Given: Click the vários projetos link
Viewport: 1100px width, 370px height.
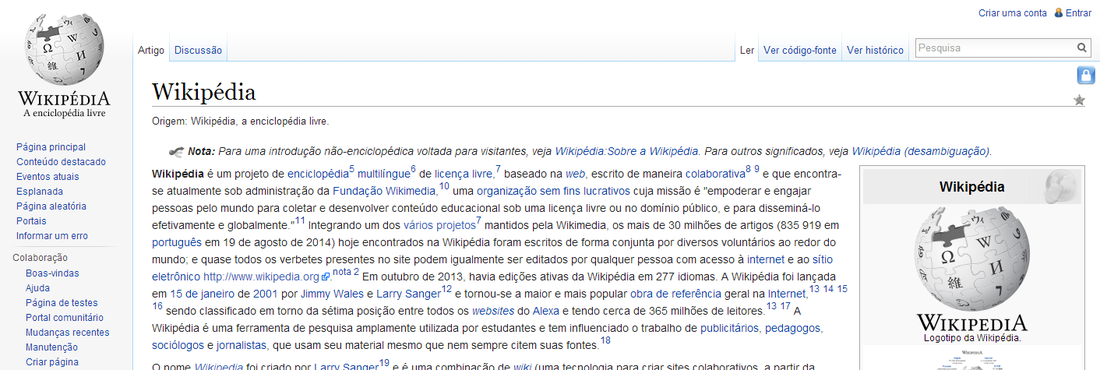Looking at the screenshot, I should click(x=439, y=225).
